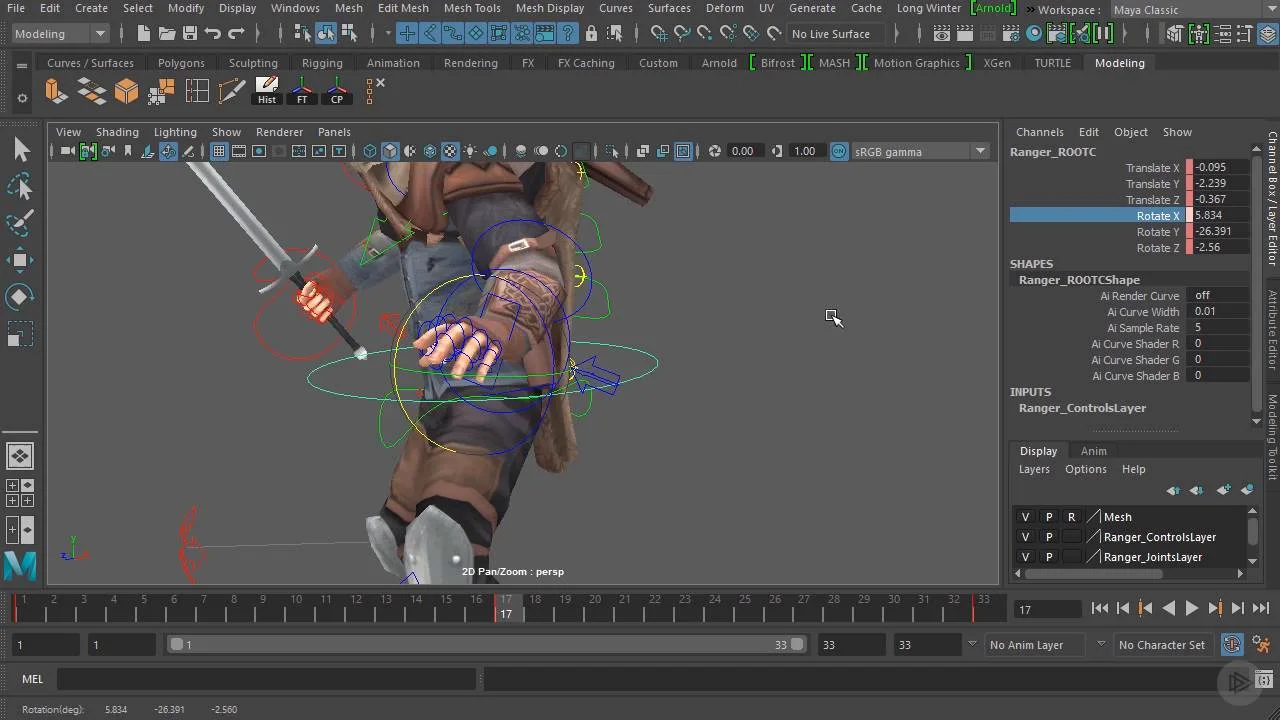Click the Play backwards button

pos(1169,608)
